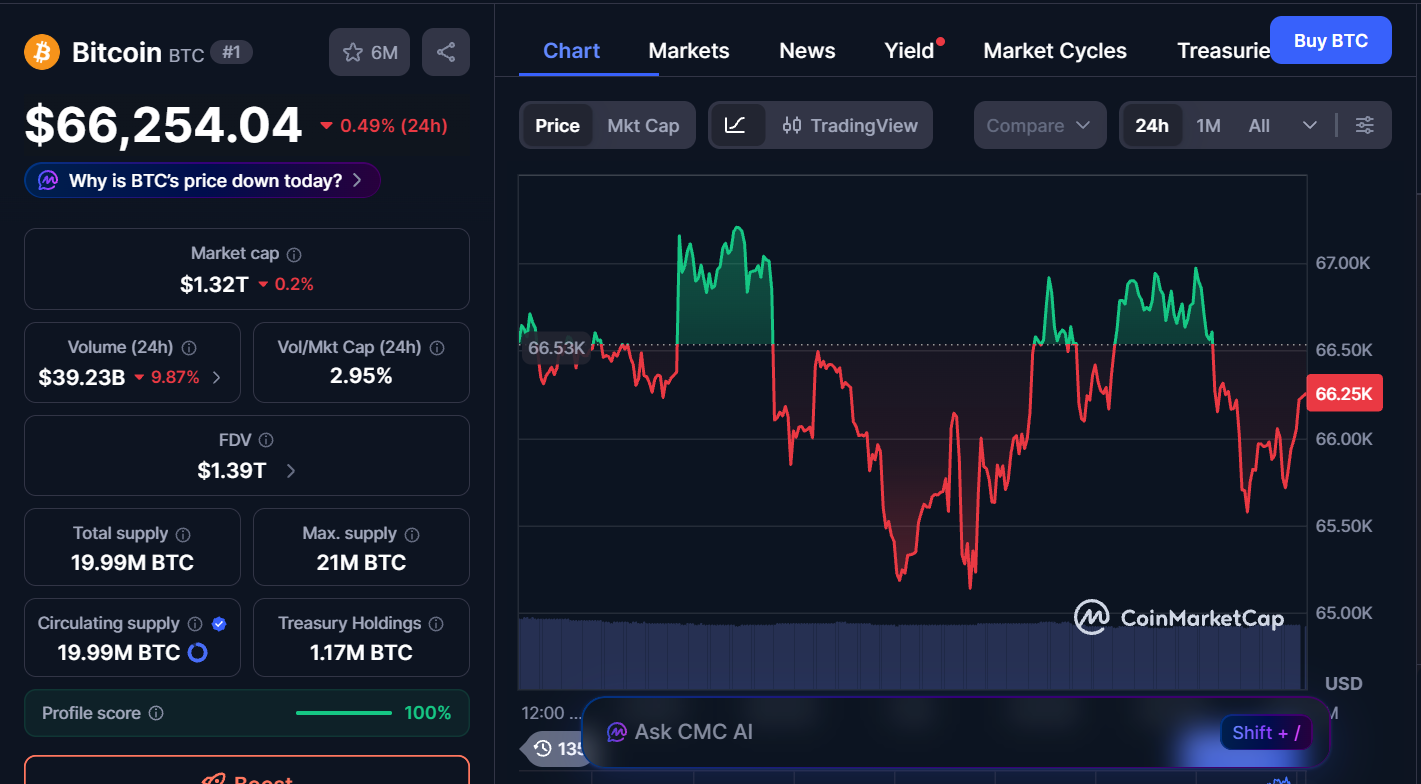
Task: Select the line chart icon
Action: [736, 125]
